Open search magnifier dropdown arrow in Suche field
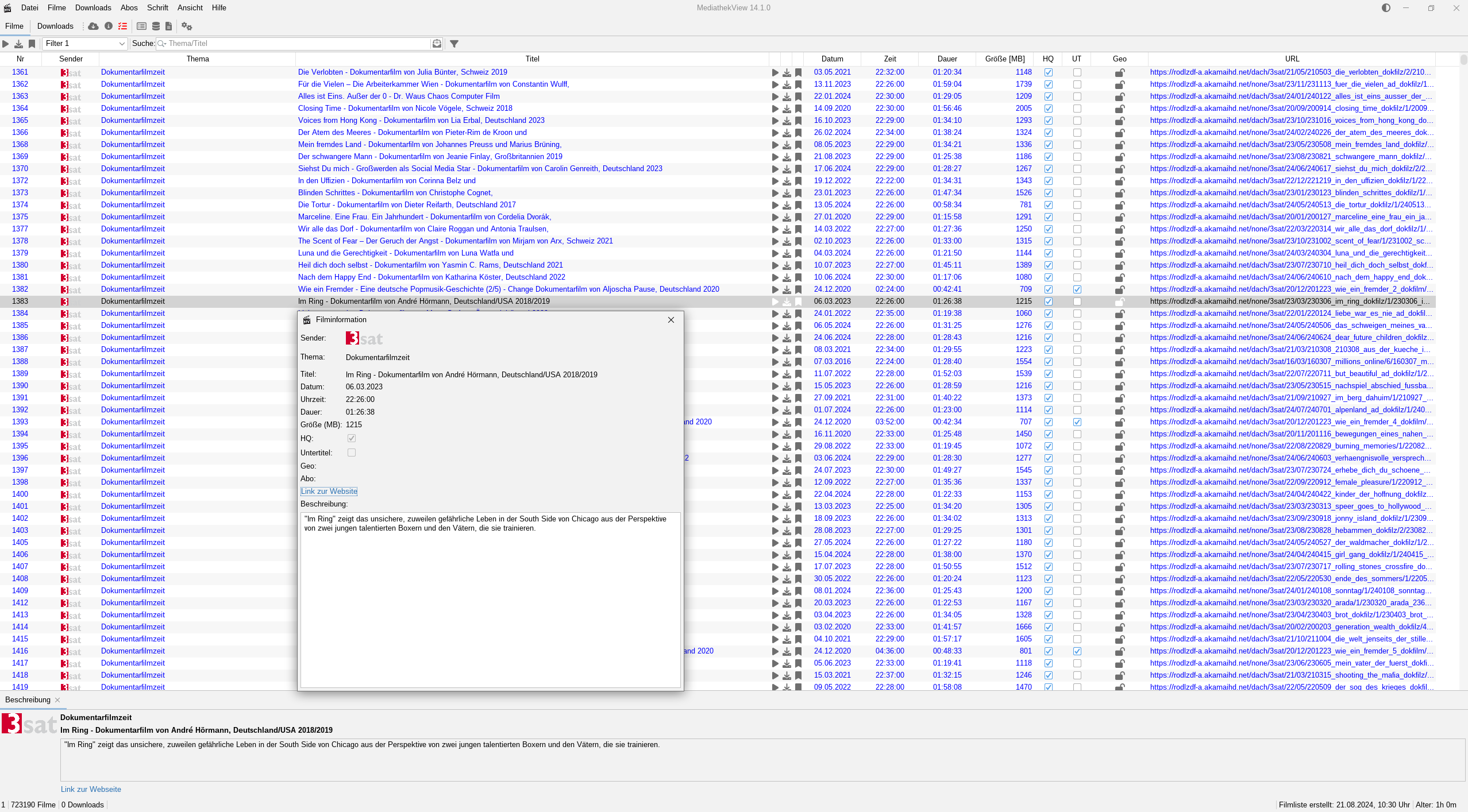Image resolution: width=1468 pixels, height=812 pixels. (162, 44)
